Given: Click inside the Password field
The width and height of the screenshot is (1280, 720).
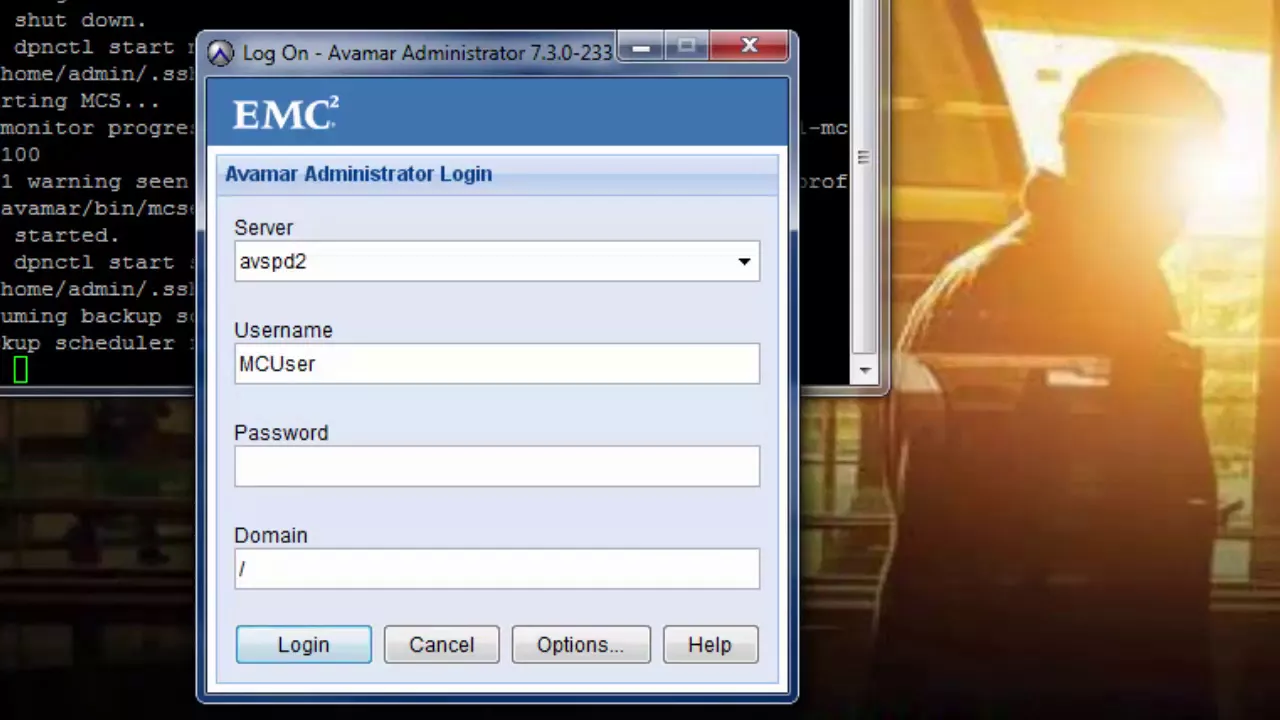Looking at the screenshot, I should coord(497,467).
